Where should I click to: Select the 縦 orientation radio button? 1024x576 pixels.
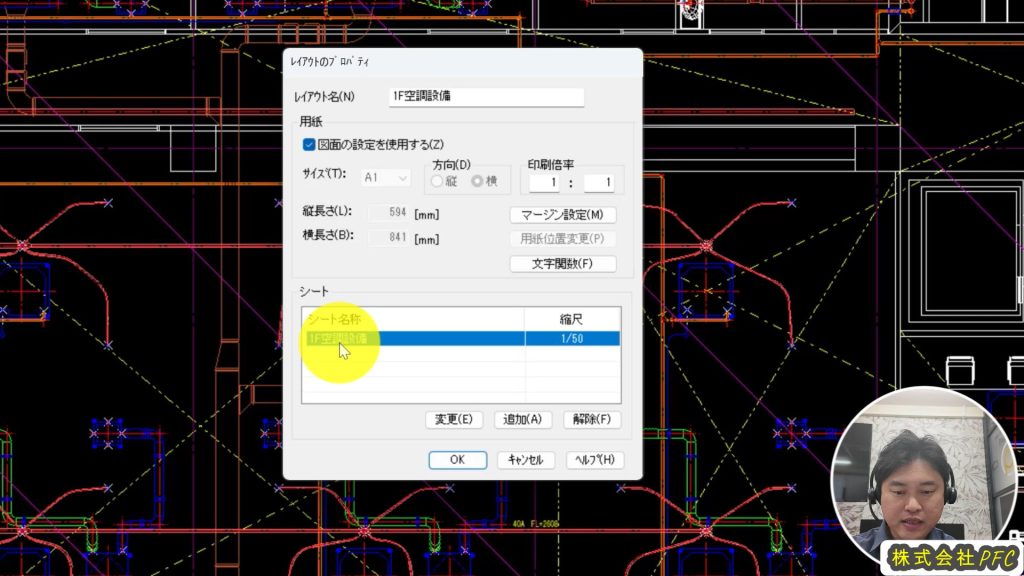[437, 181]
